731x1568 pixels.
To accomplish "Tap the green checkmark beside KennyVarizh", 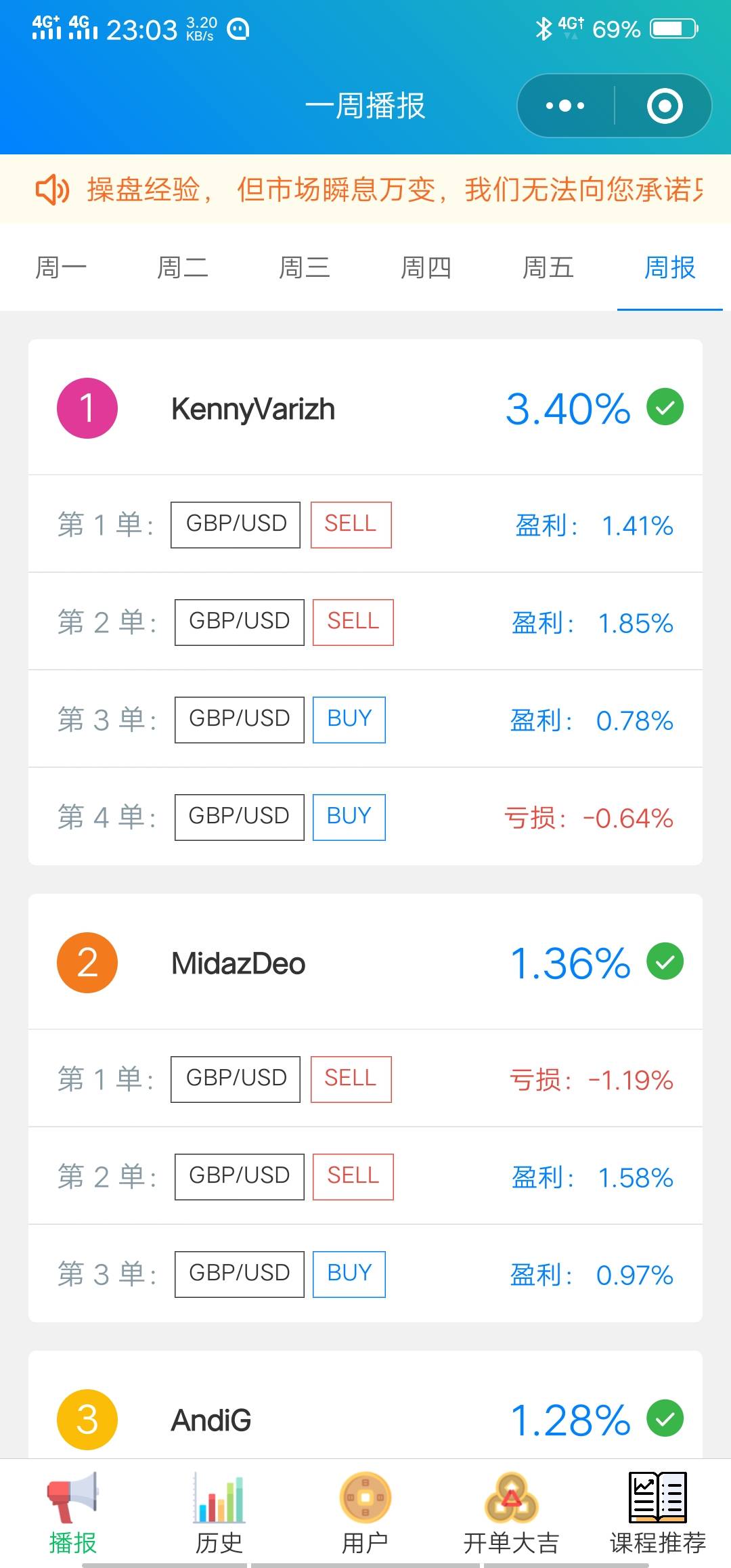I will pos(665,407).
